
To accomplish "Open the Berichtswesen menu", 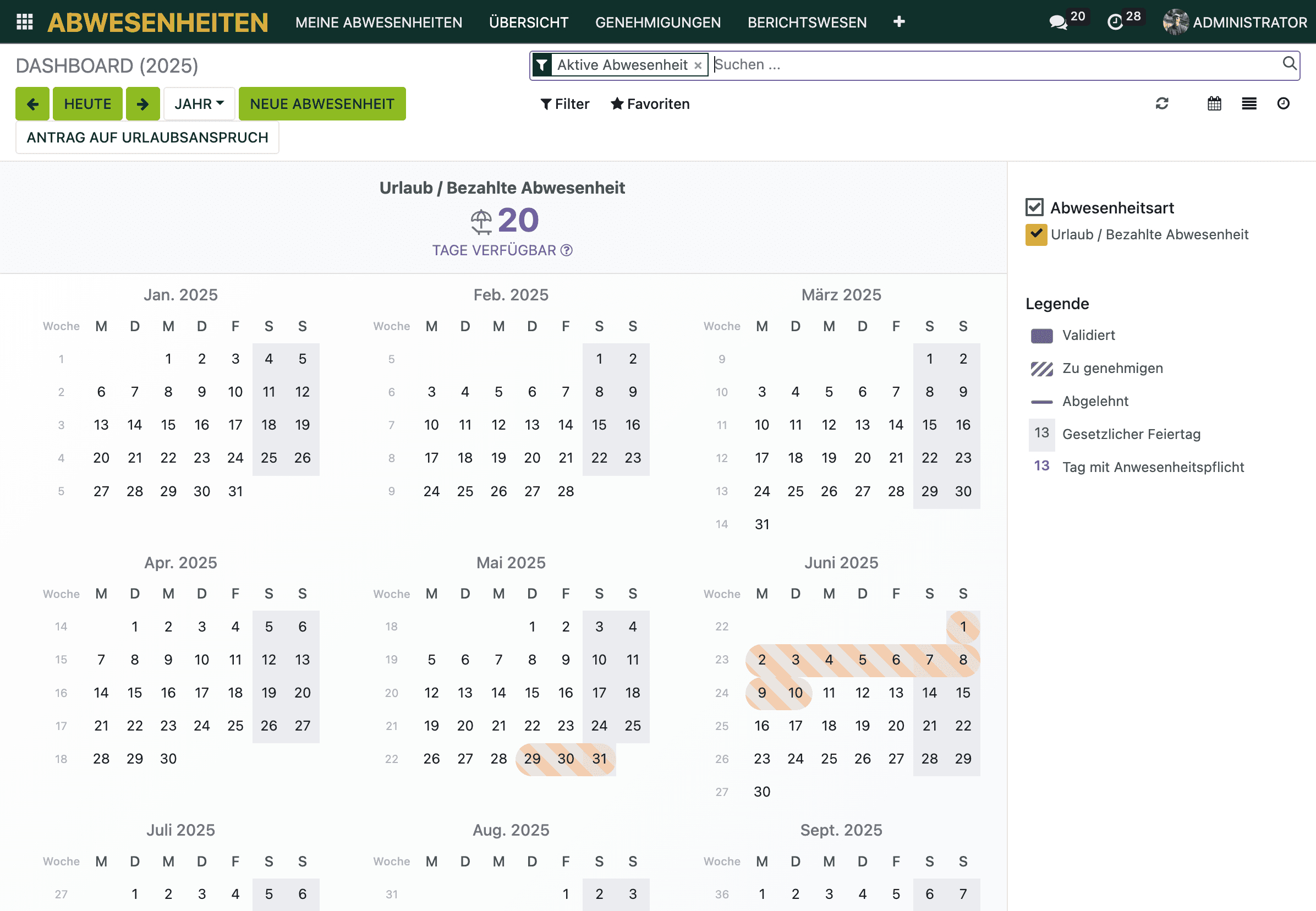I will click(807, 22).
